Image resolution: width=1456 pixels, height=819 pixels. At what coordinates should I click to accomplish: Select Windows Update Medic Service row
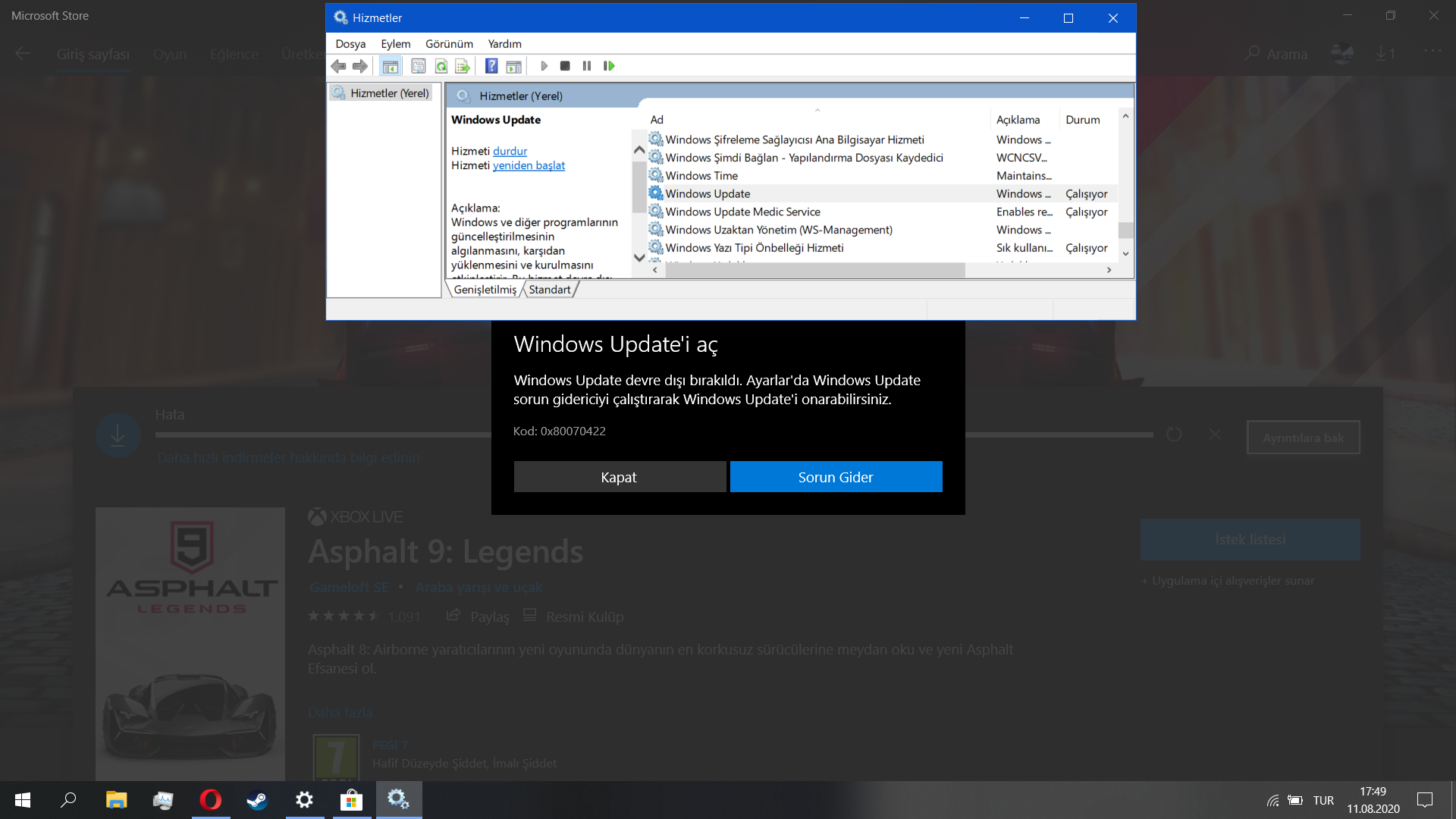[x=882, y=212]
